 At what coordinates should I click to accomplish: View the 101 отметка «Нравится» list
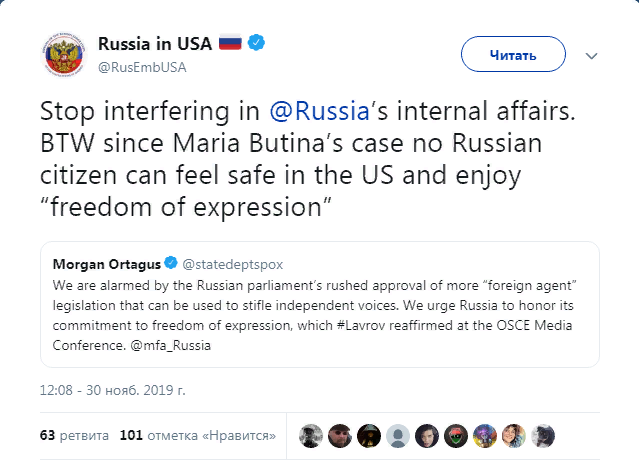coord(183,436)
